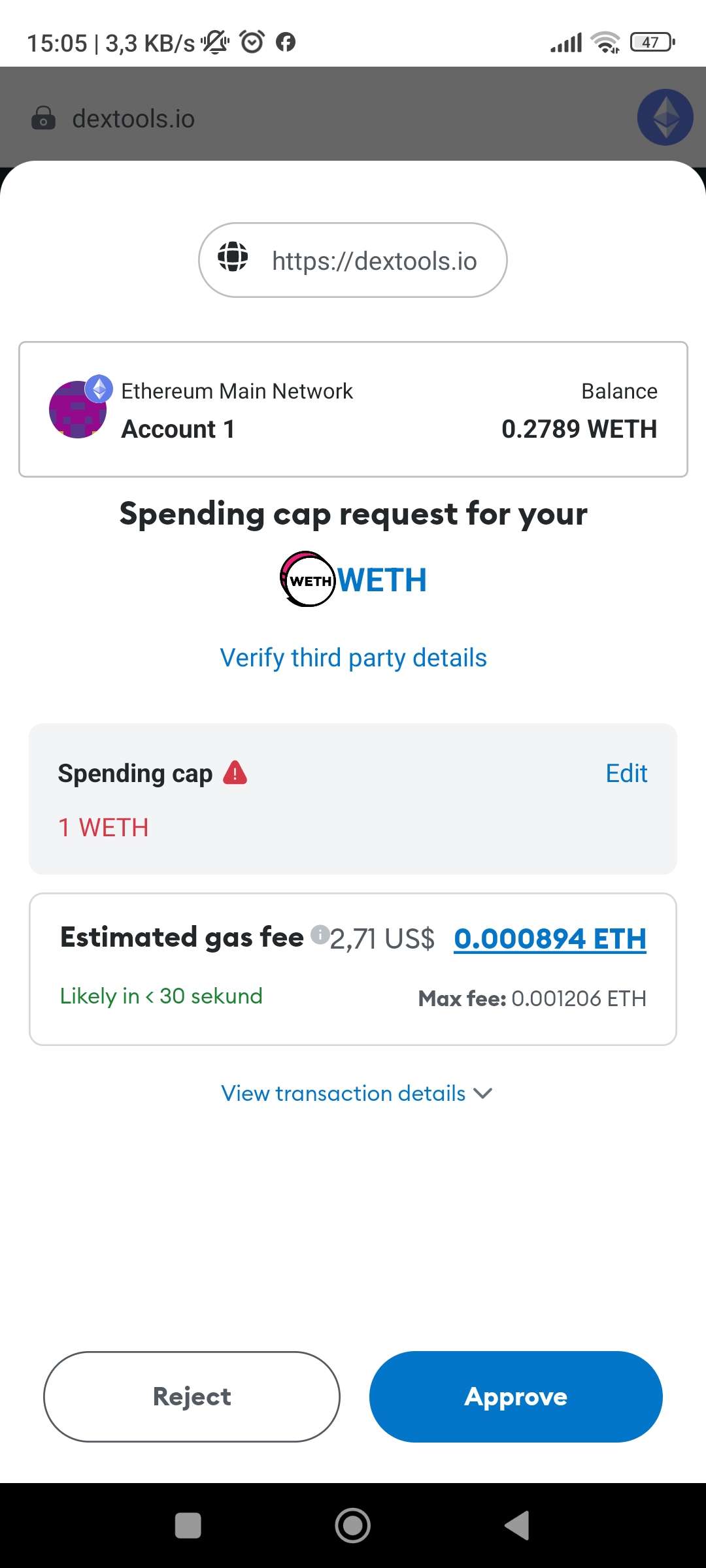
Task: Tap the padlock icon beside dextools.io
Action: 43,118
